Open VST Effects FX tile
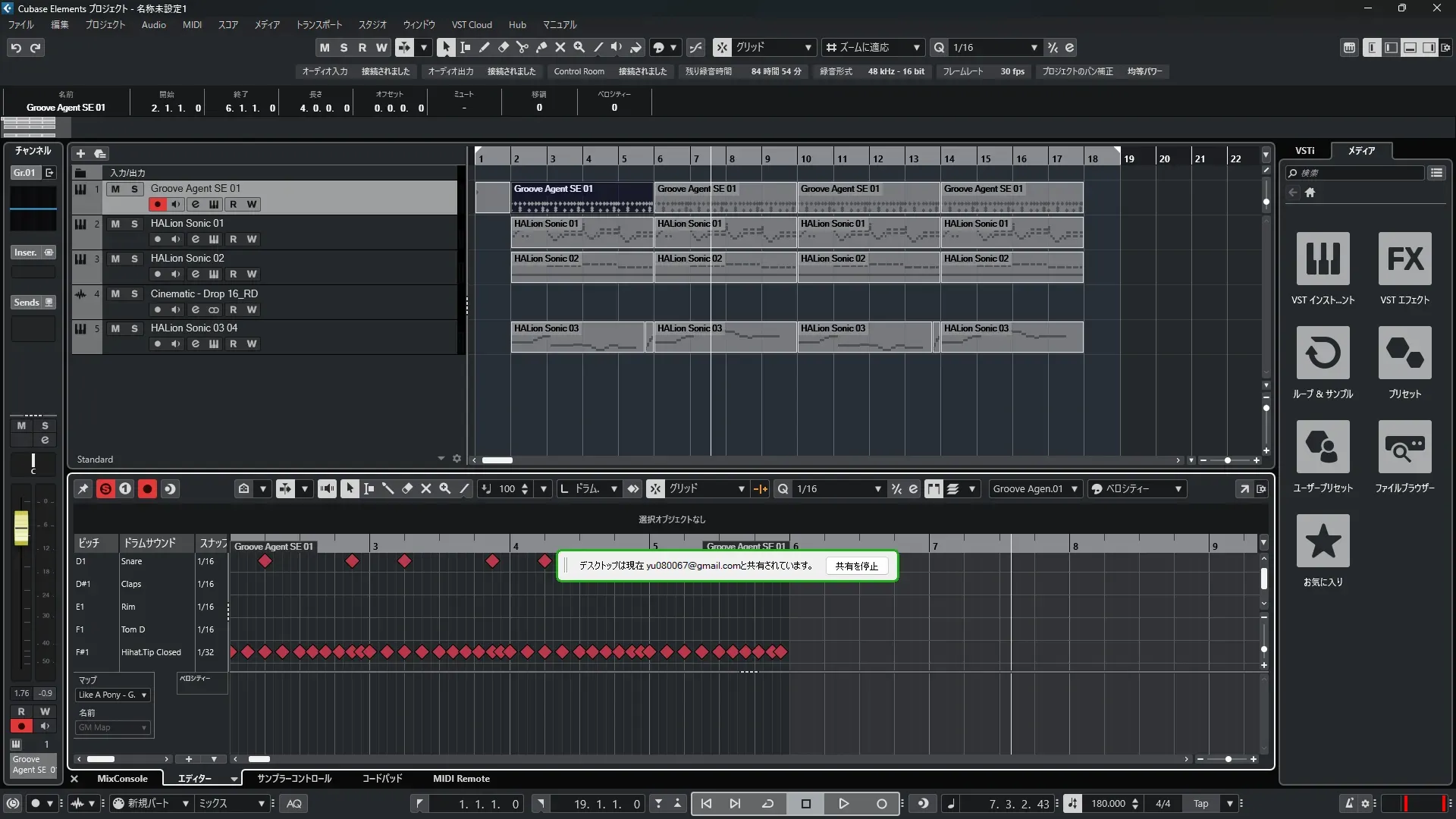Viewport: 1456px width, 819px height. (x=1404, y=259)
